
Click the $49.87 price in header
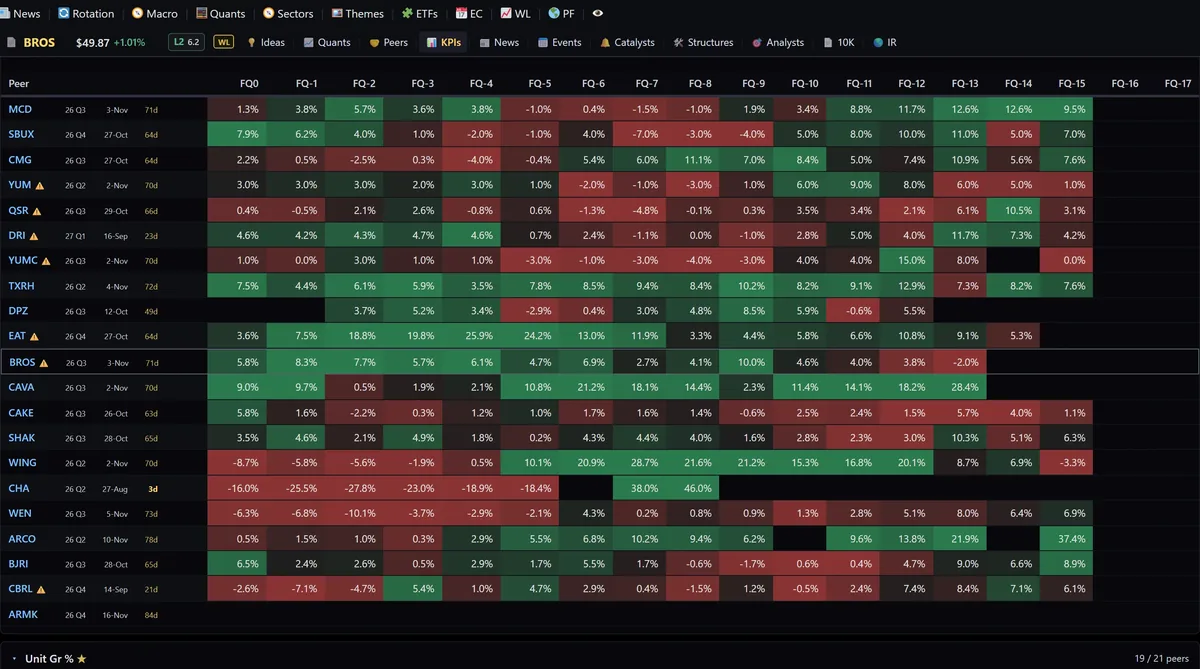pos(93,43)
